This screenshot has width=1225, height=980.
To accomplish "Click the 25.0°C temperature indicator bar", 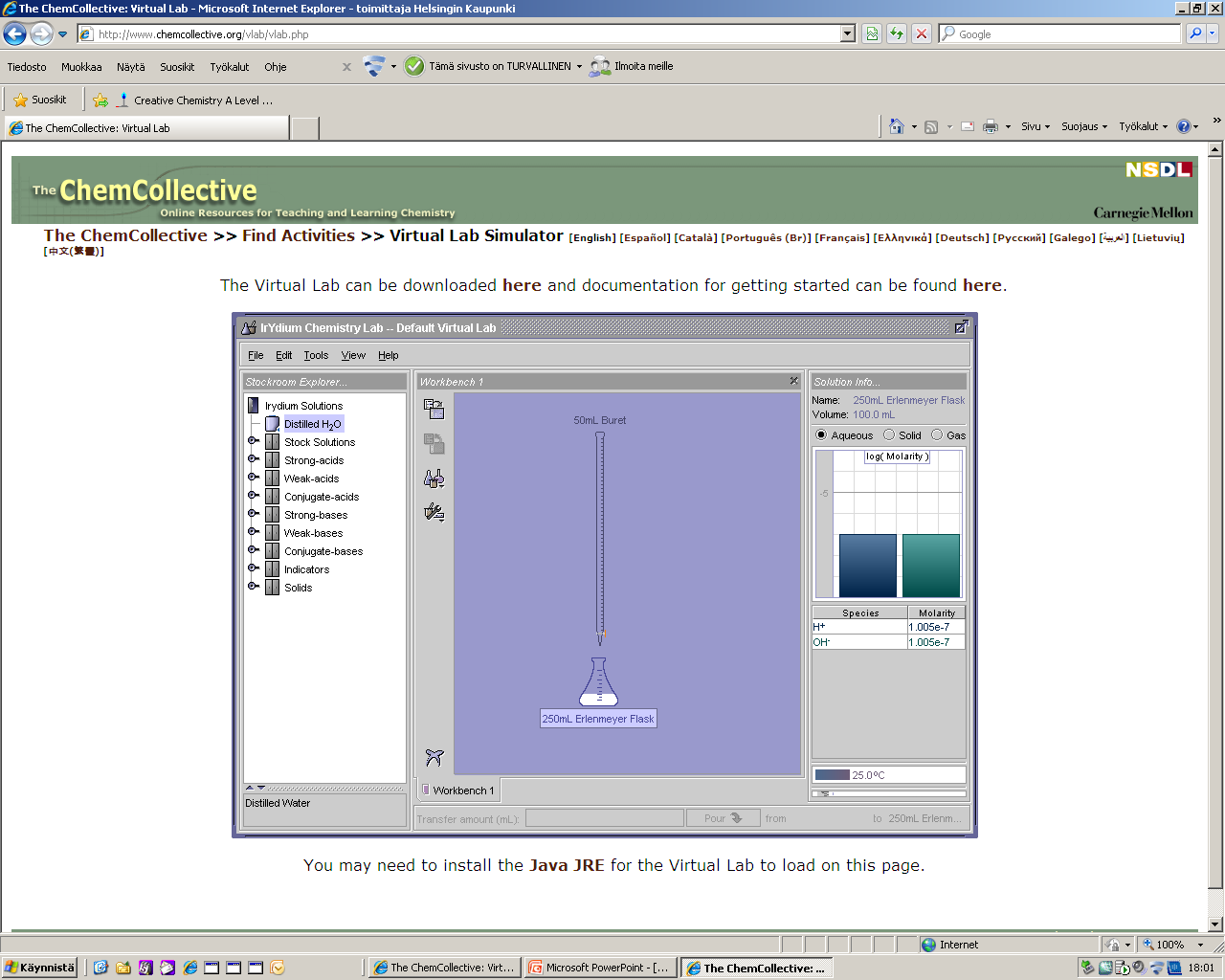I will pyautogui.click(x=889, y=775).
